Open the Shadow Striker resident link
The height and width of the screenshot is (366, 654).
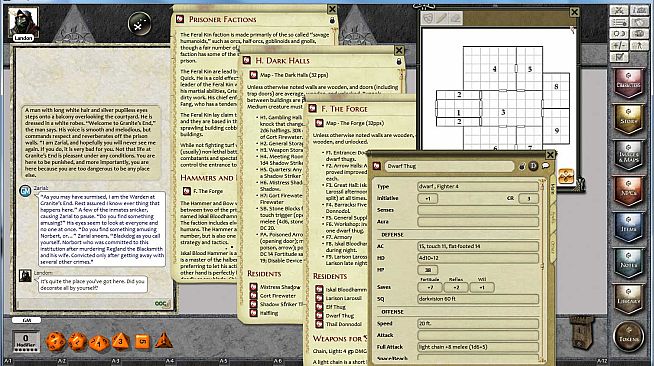[281, 304]
